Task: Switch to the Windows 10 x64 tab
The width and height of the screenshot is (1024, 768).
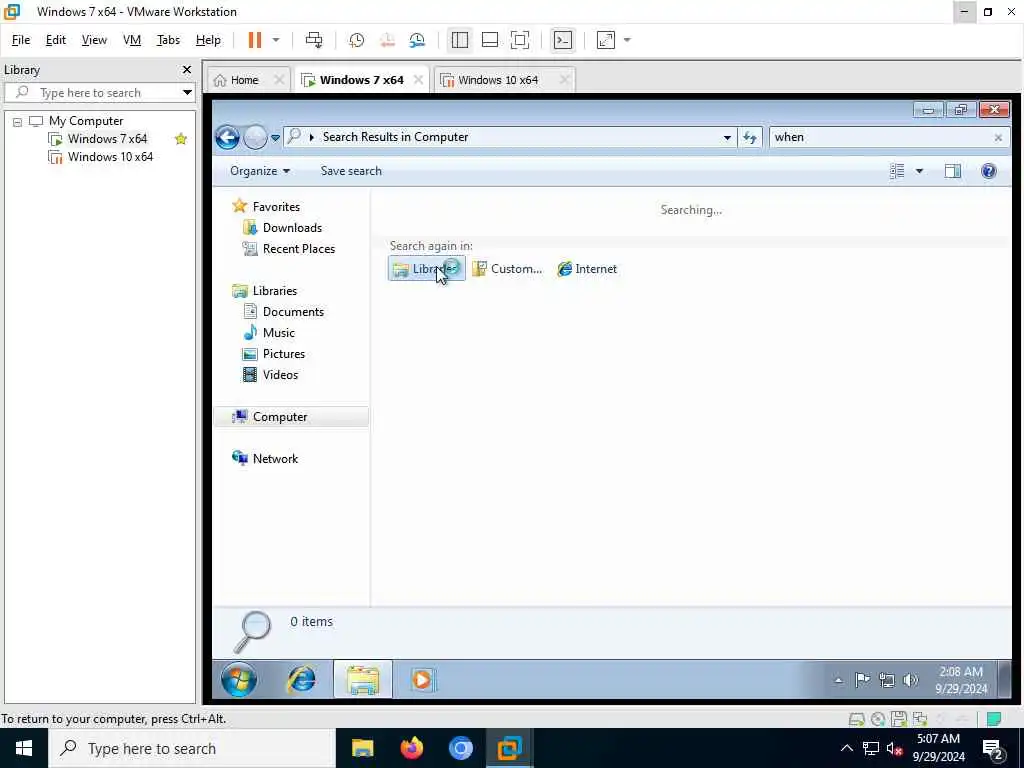Action: 498,80
